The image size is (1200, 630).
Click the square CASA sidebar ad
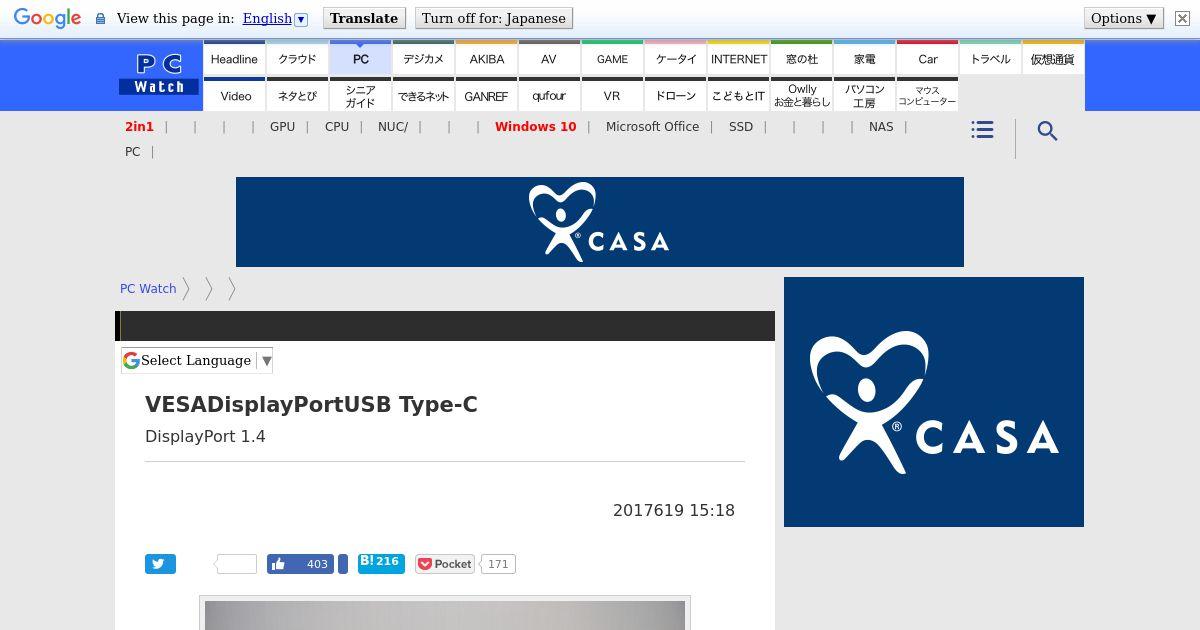coord(934,402)
